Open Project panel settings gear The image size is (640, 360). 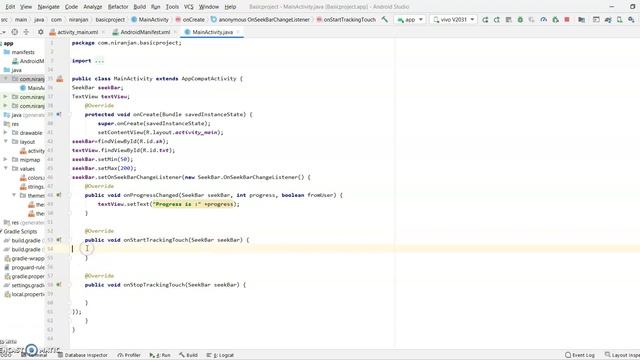click(x=40, y=32)
